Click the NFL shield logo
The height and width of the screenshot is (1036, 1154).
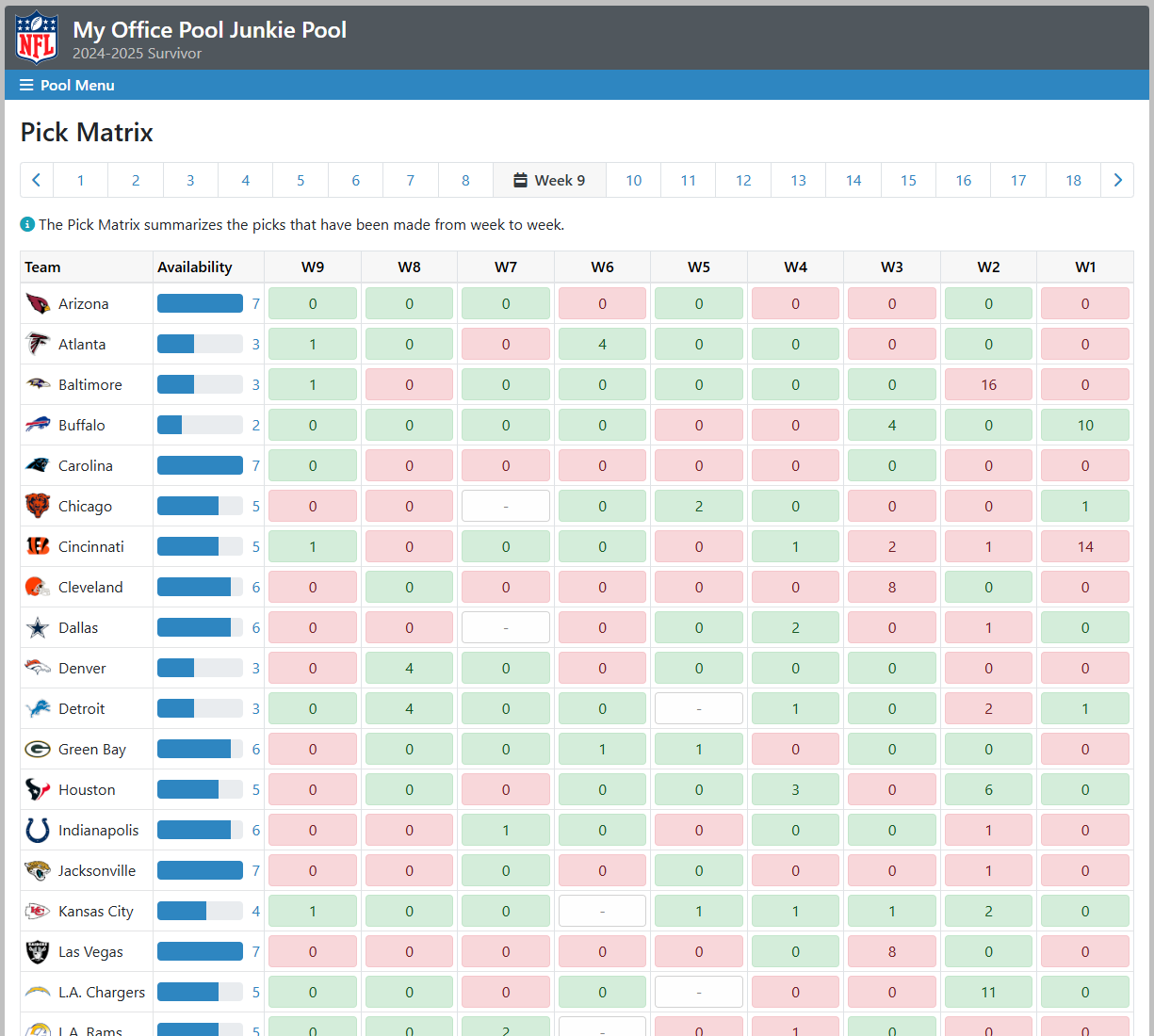37,38
